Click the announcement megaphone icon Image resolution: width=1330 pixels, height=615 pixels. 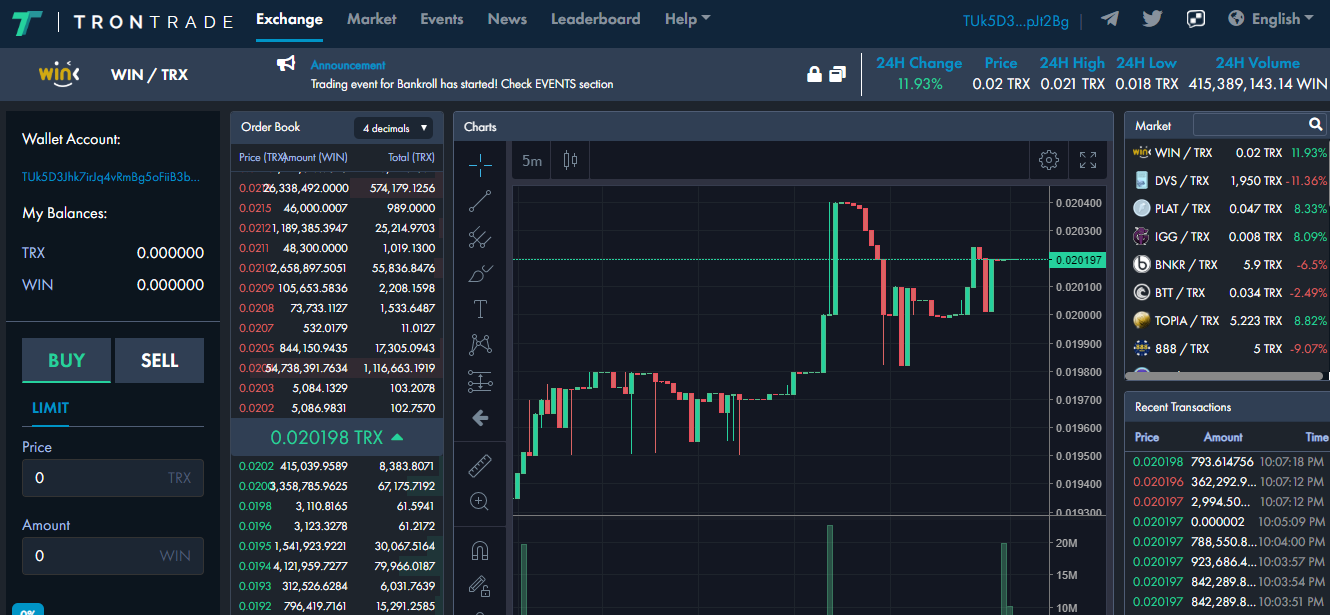point(286,64)
